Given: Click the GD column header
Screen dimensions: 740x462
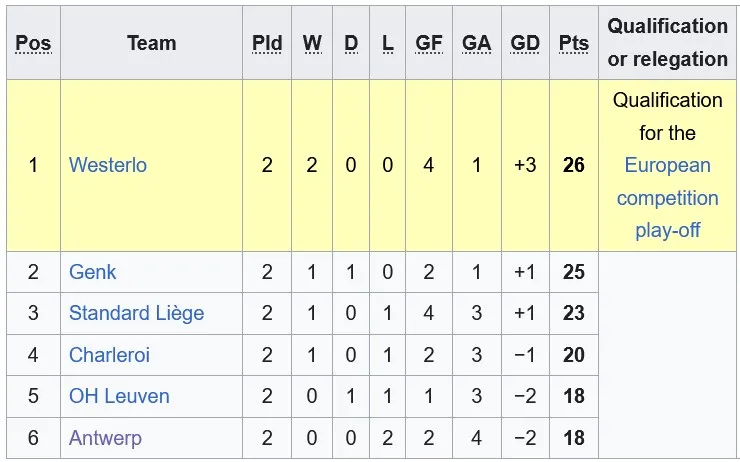Looking at the screenshot, I should point(525,43).
